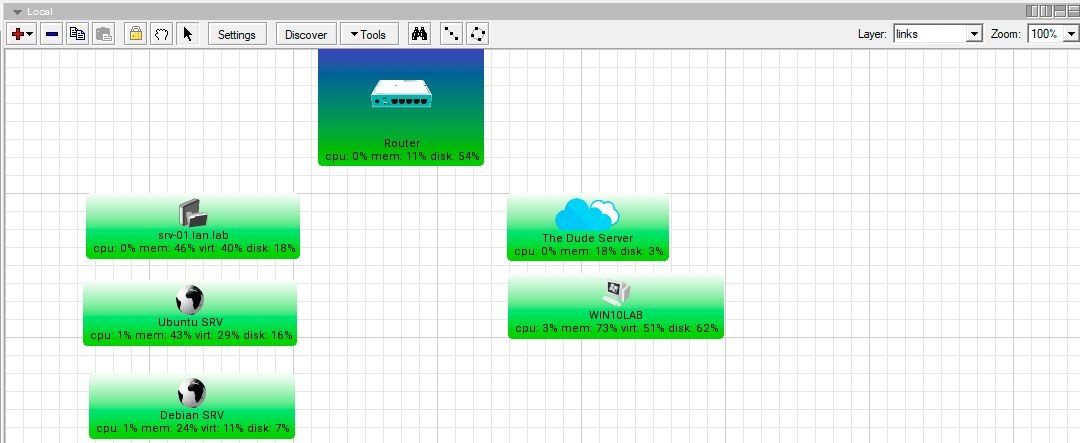Click the paste icon in toolbar
The image size is (1080, 443).
point(103,34)
